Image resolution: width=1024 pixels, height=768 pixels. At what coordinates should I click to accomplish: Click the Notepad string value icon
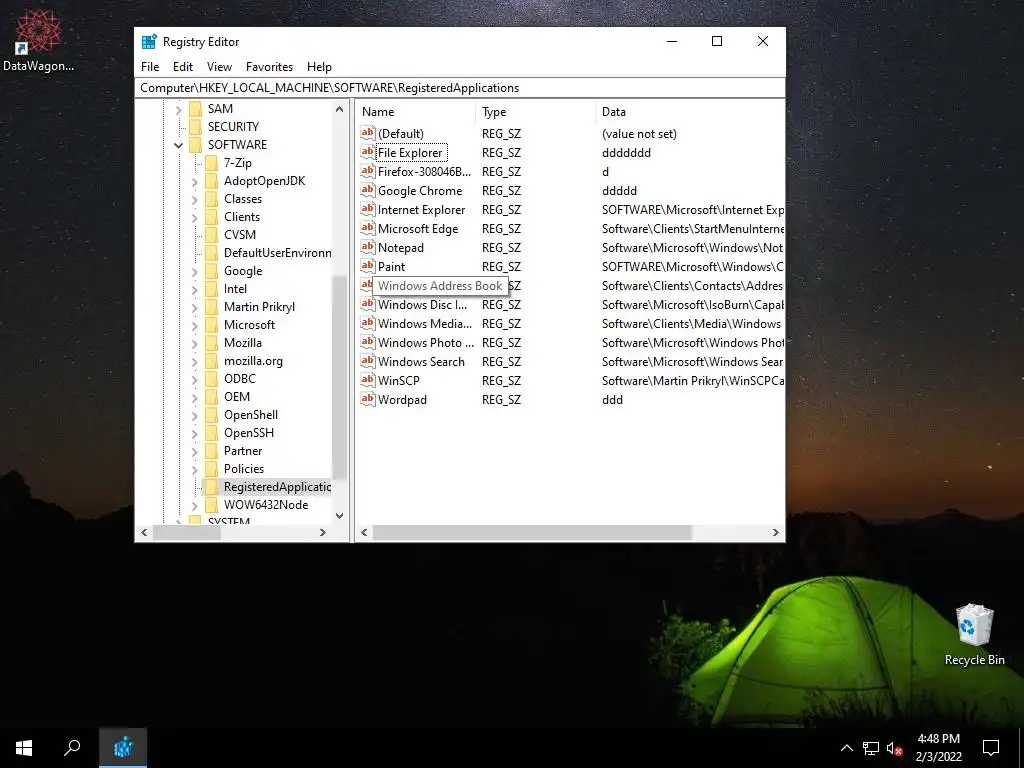tap(368, 247)
